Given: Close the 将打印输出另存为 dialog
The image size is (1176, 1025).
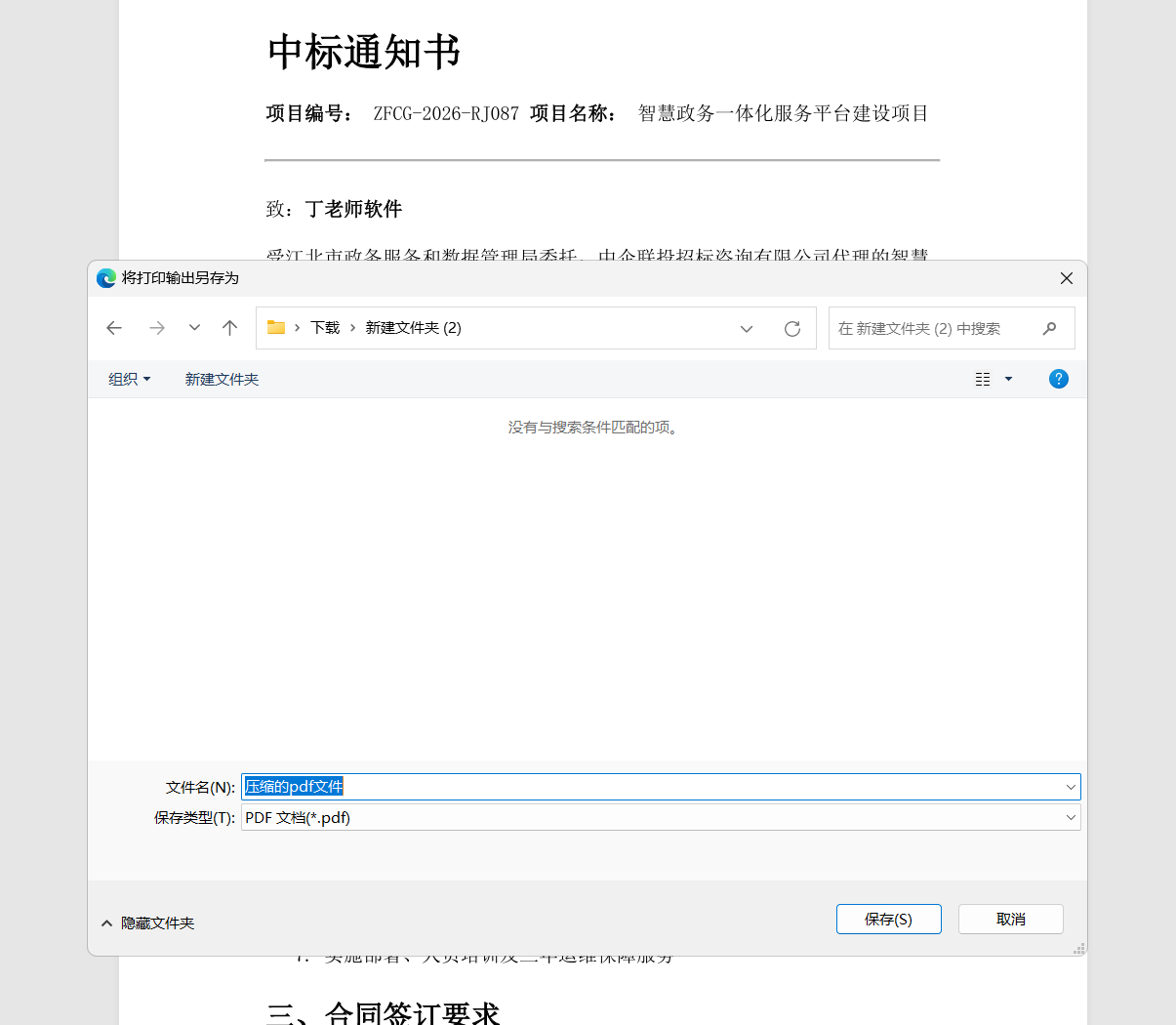Looking at the screenshot, I should (1067, 278).
